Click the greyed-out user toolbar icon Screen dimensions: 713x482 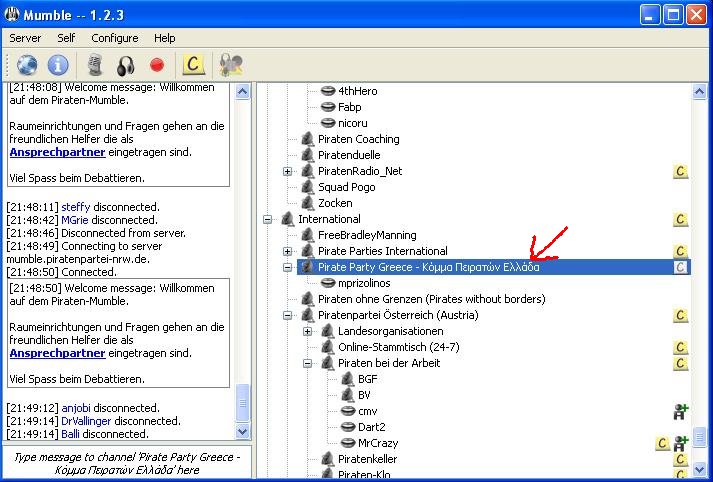coord(231,65)
